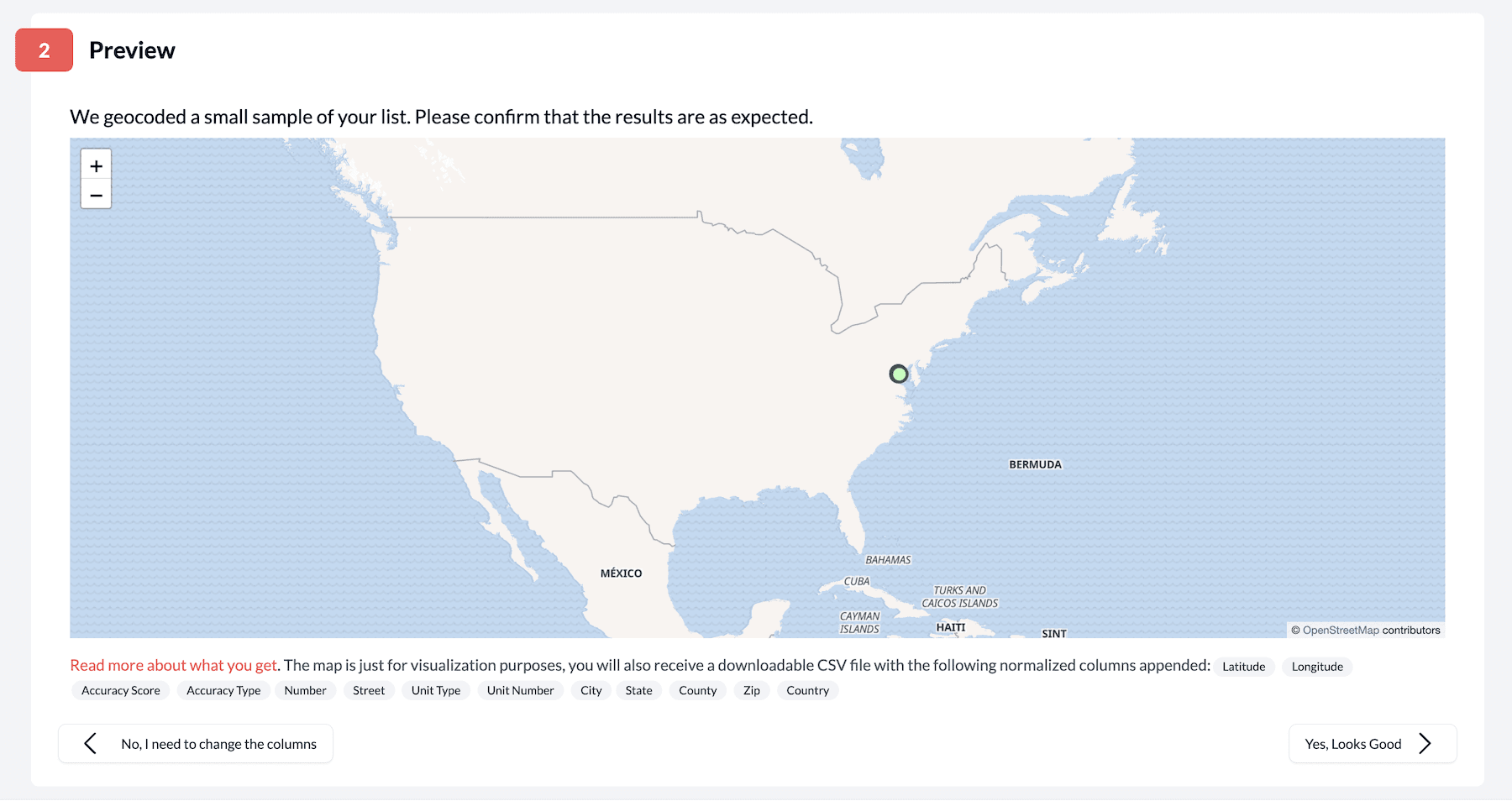Zoom out on the map

coord(97,195)
